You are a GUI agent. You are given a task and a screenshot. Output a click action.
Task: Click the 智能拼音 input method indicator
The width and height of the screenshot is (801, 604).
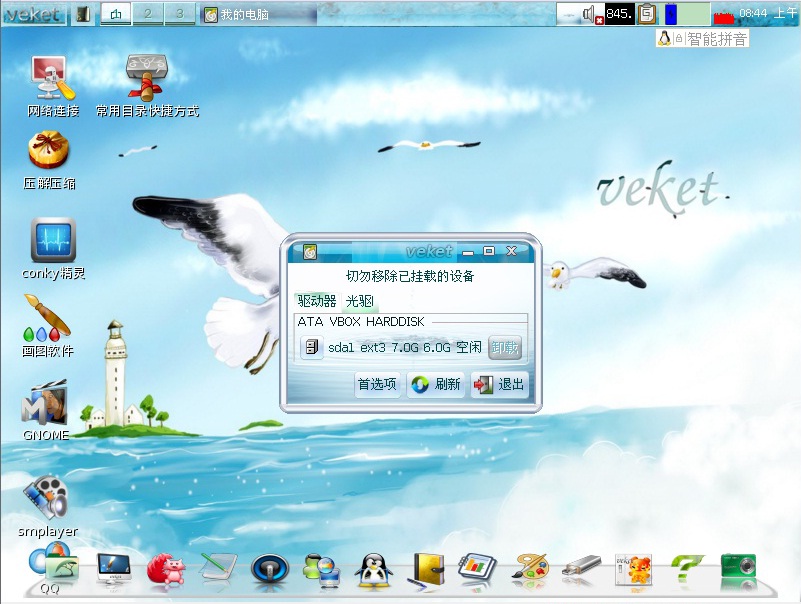pos(716,39)
